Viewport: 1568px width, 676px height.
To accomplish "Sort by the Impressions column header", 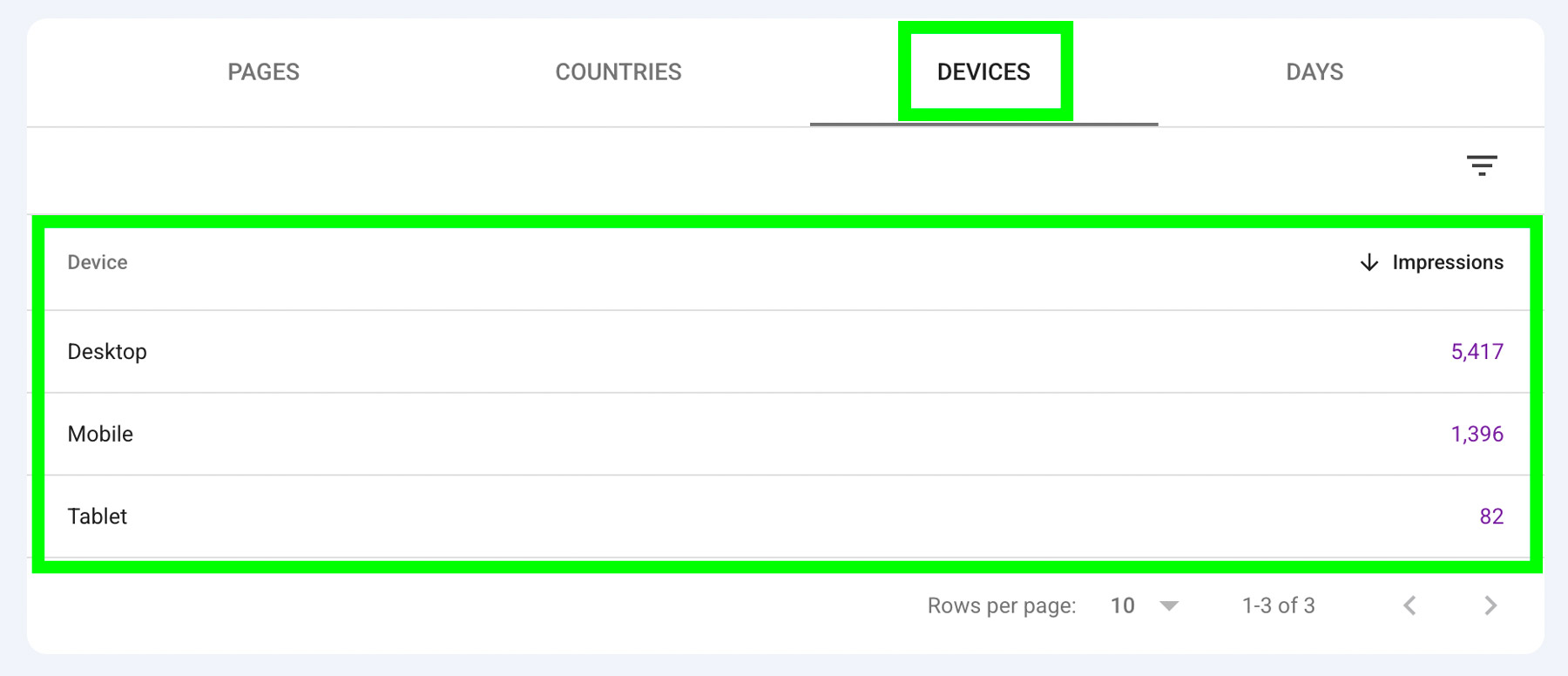I will (1448, 262).
